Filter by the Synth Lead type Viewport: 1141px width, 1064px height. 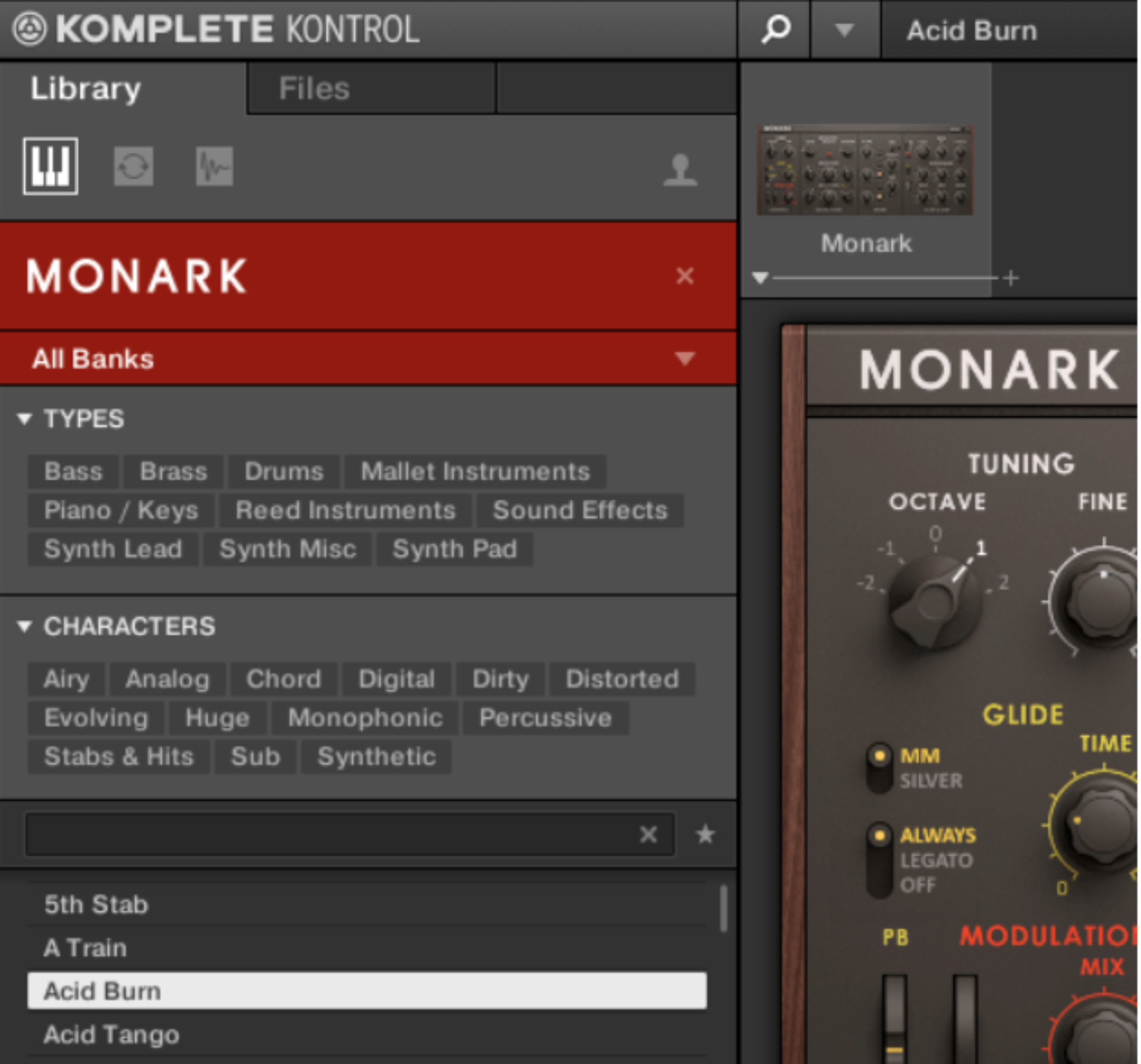(x=113, y=549)
